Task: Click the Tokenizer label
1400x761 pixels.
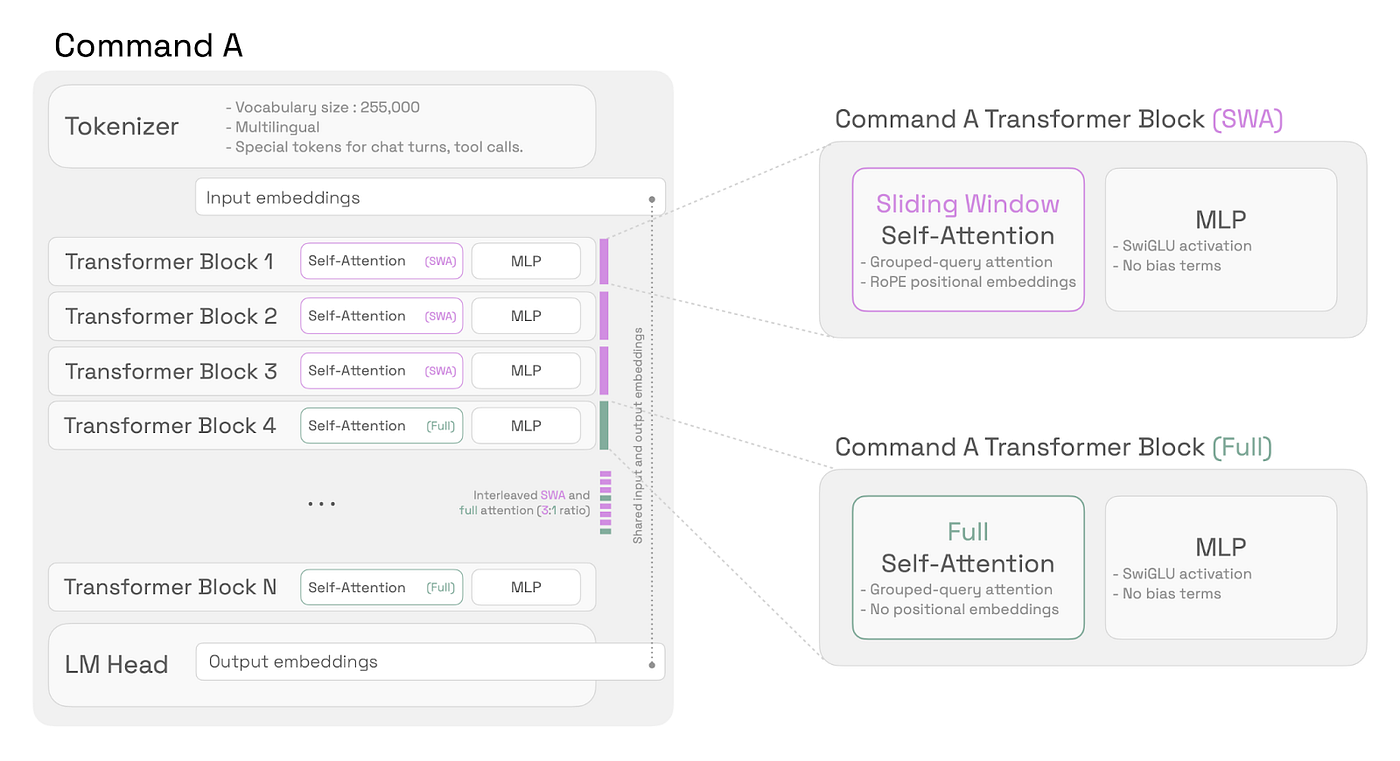Action: click(122, 127)
